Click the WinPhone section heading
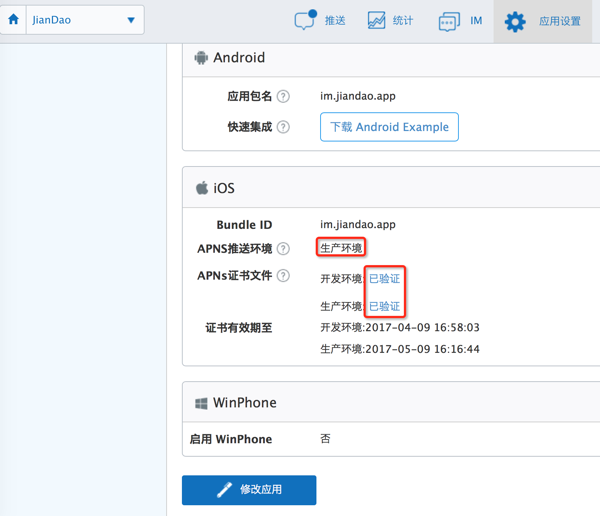Viewport: 600px width, 516px height. [245, 403]
